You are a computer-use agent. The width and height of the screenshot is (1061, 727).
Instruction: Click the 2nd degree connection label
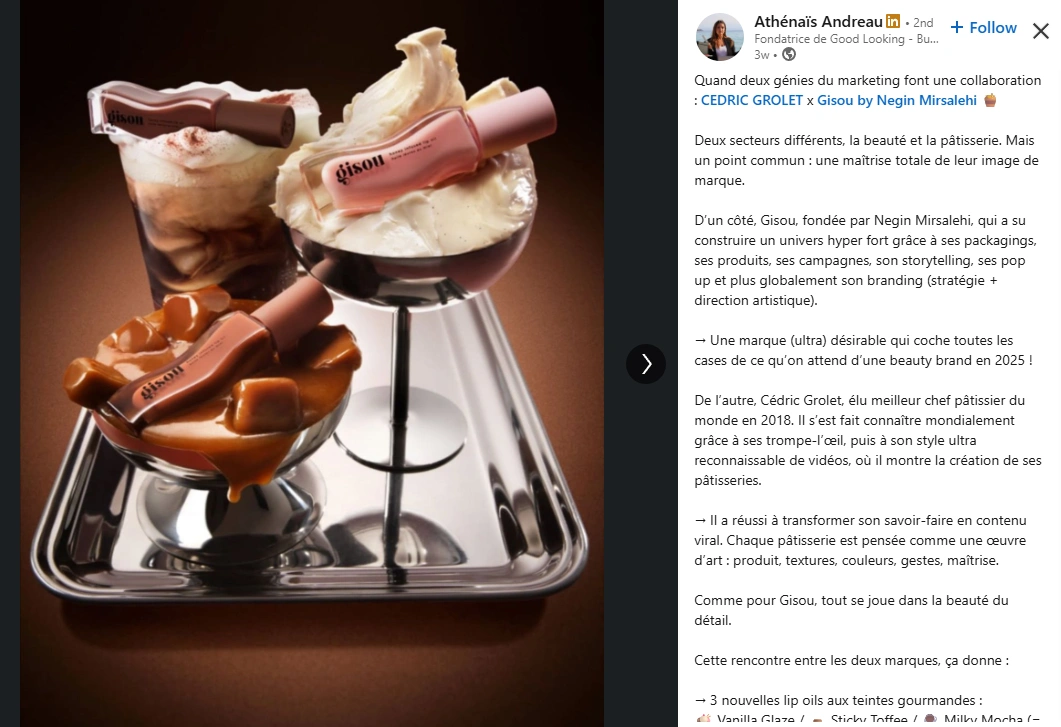923,22
